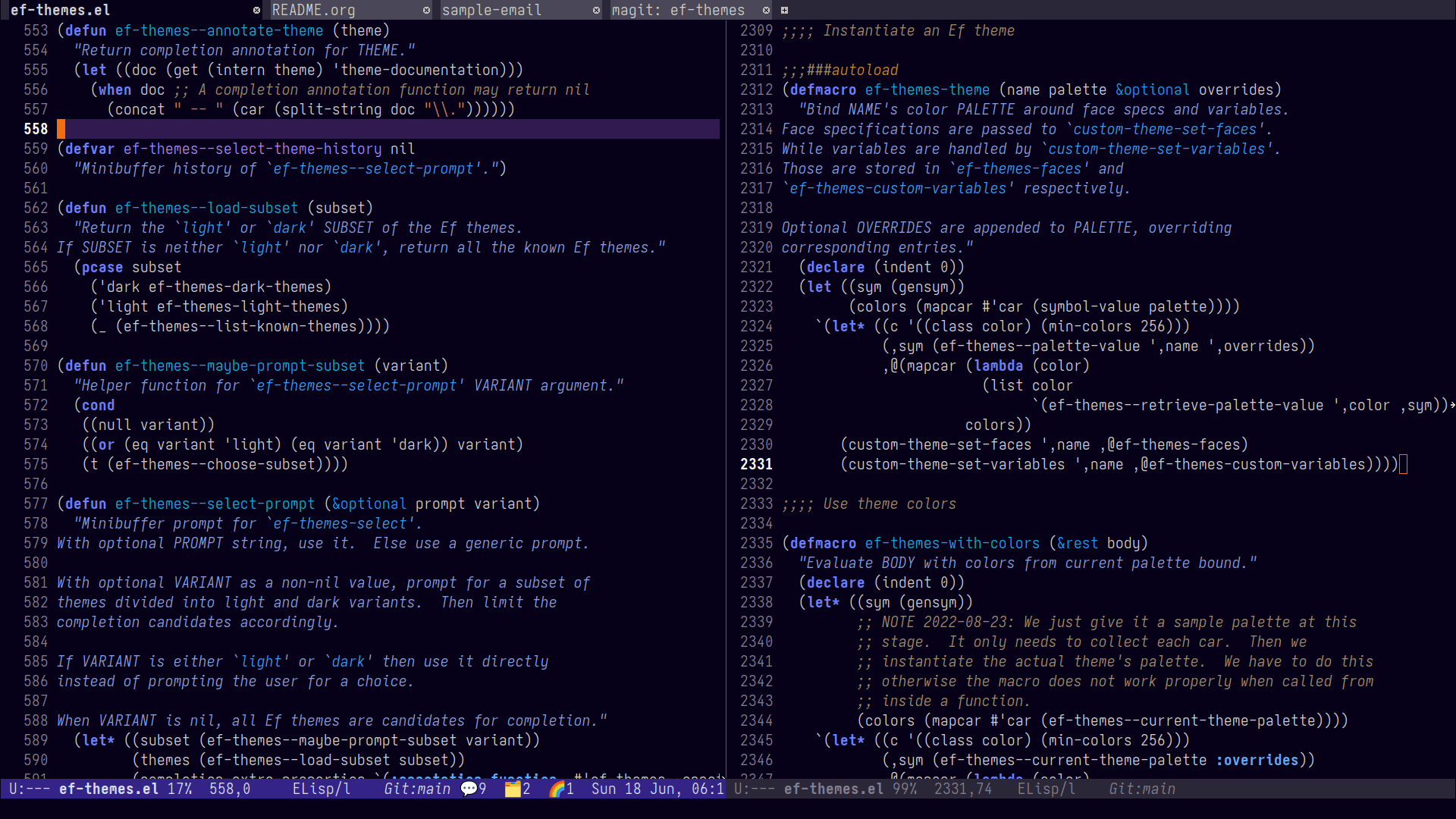Click the folder indicator icon in mode line
Image resolution: width=1456 pixels, height=819 pixels.
(x=513, y=789)
